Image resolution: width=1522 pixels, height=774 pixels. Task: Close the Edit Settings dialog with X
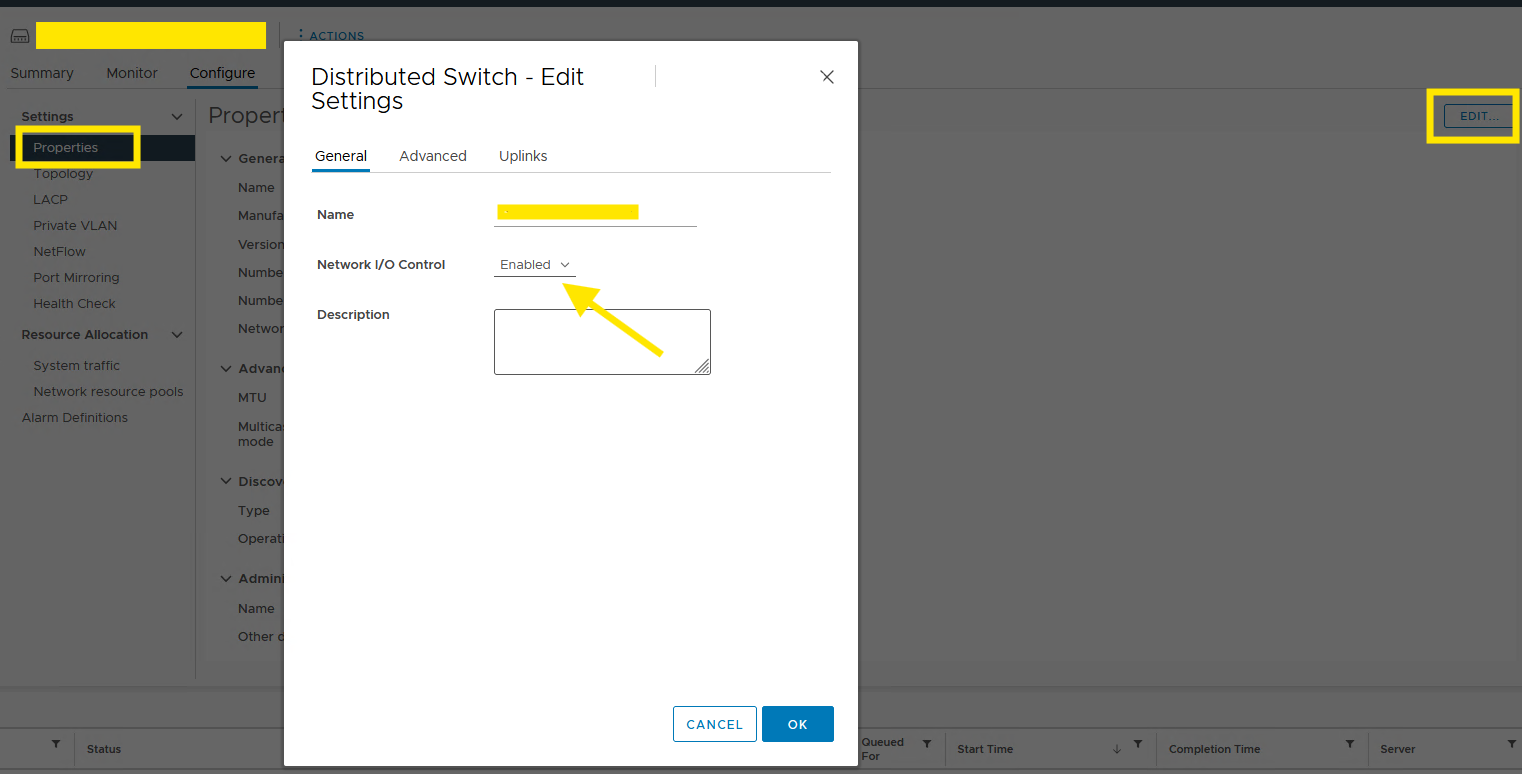coord(827,77)
